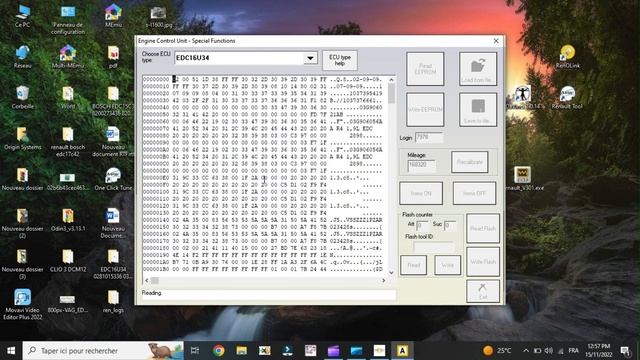Screen dimensions: 640x360
Task: Select the Multi-MEmu desktop icon
Action: pyautogui.click(x=68, y=57)
